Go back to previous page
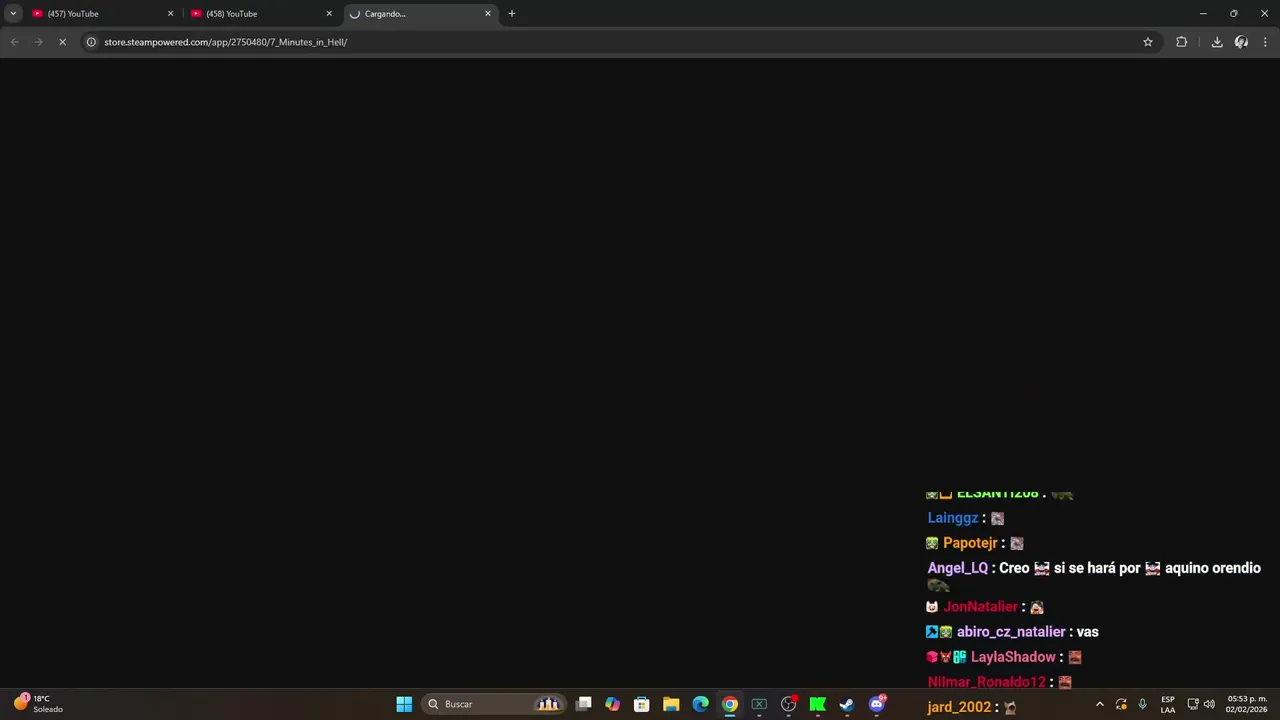1280x720 pixels. 14,42
